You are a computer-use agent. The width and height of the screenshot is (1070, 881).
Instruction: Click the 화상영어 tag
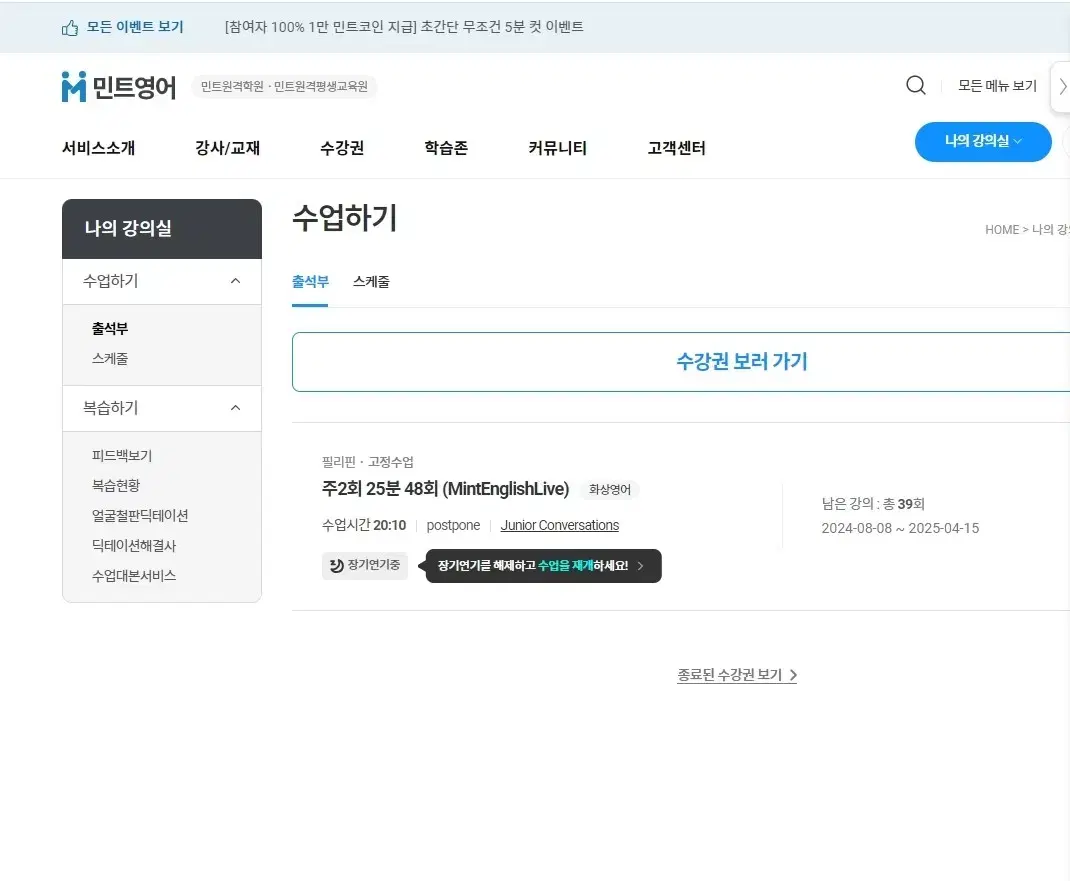pos(609,490)
